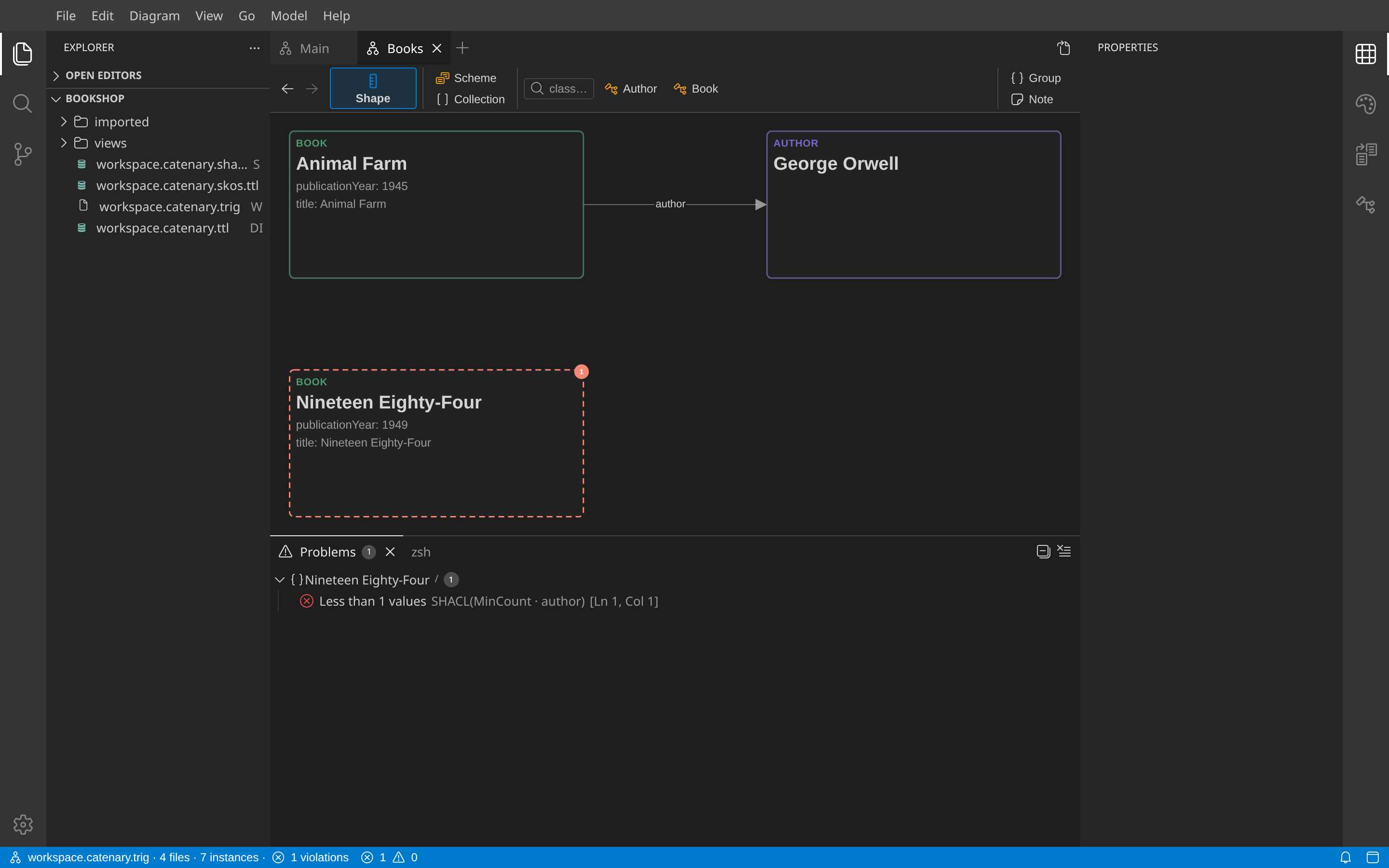The height and width of the screenshot is (868, 1389).
Task: Click the Author class button
Action: 631,88
